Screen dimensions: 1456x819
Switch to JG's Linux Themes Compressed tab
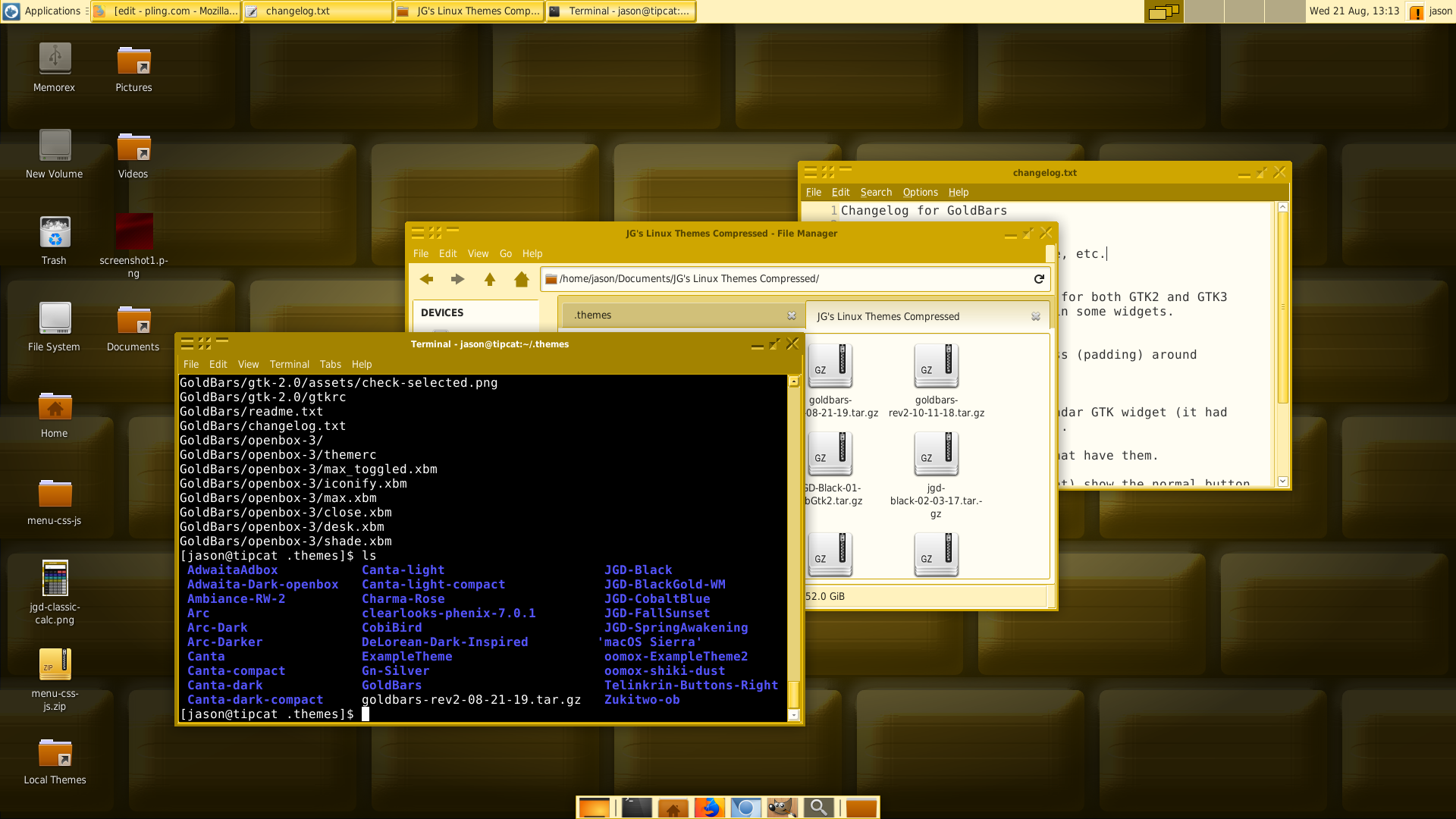(927, 316)
